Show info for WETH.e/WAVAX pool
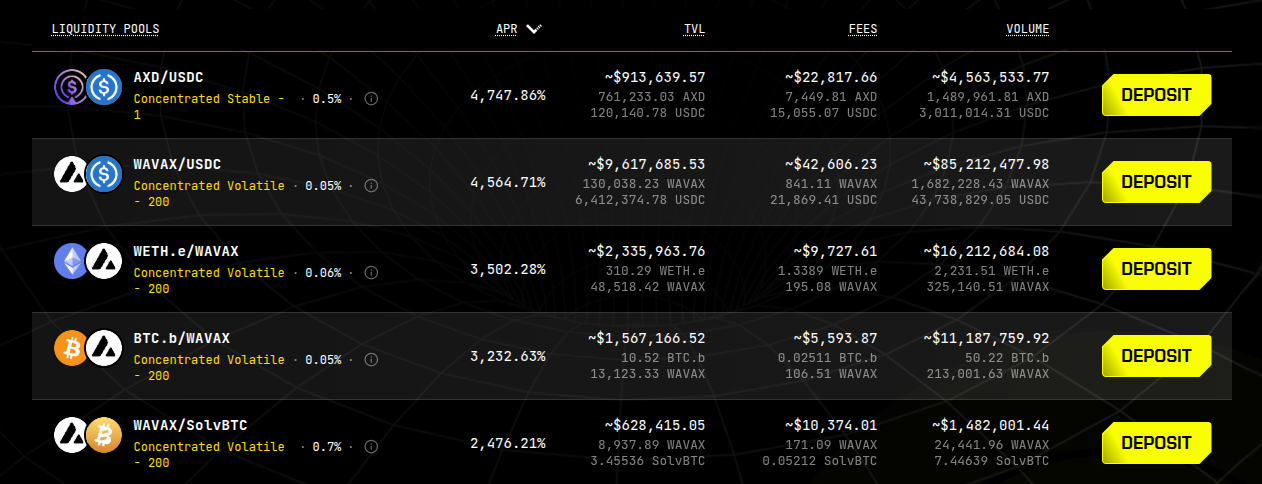 [371, 273]
